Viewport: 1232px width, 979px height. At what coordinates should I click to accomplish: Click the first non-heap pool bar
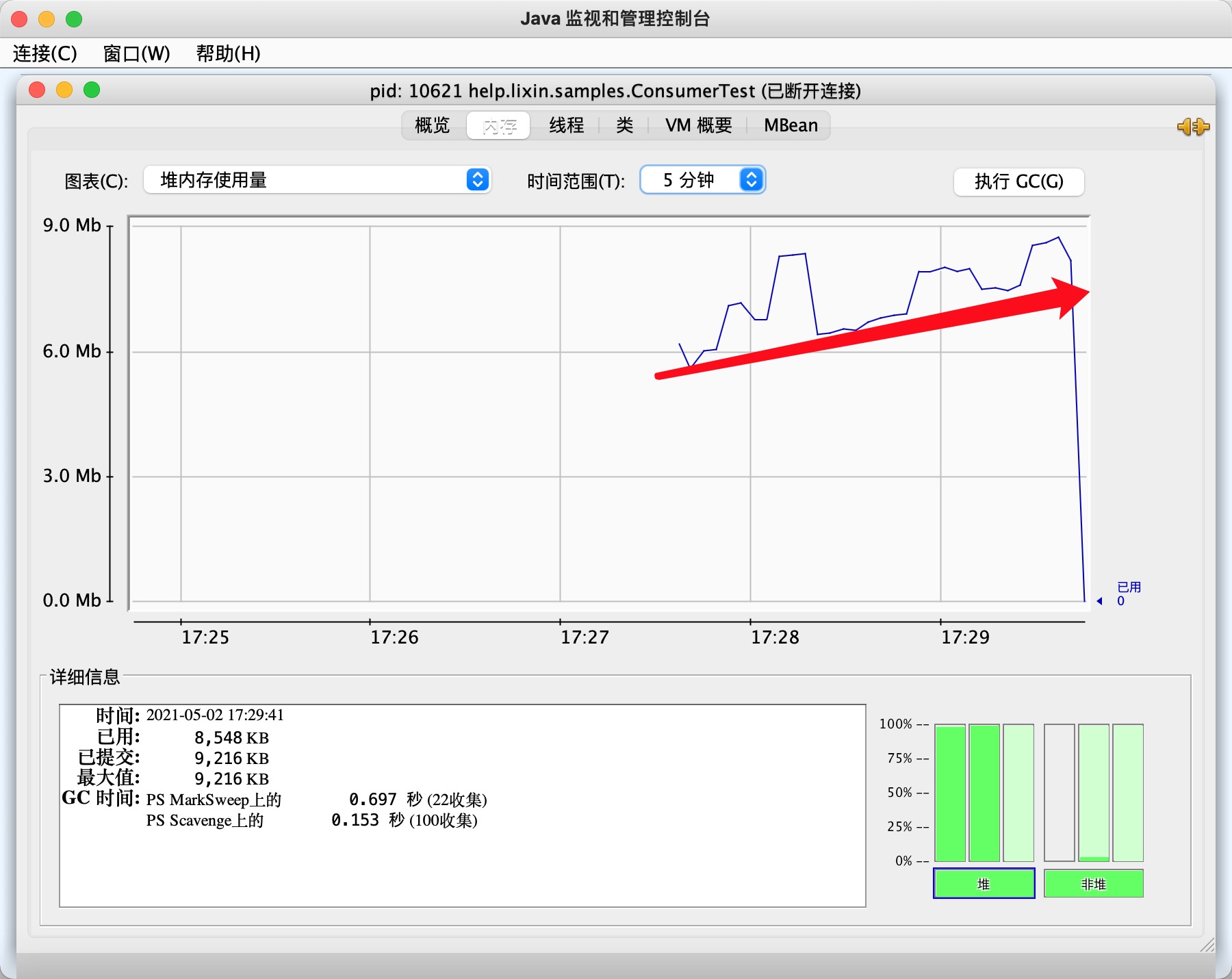[x=1060, y=793]
